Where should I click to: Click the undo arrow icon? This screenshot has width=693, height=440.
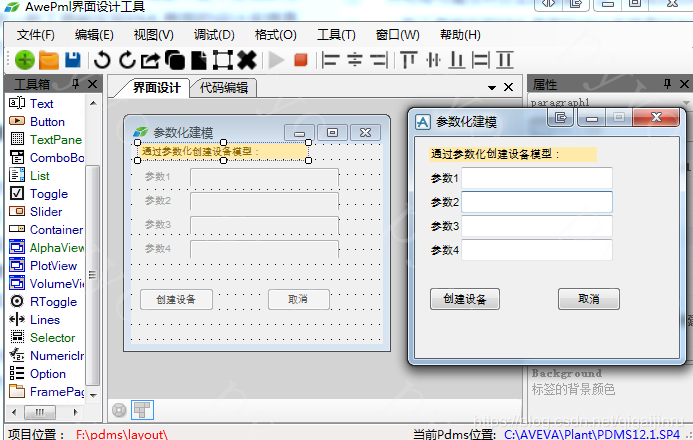click(x=102, y=60)
